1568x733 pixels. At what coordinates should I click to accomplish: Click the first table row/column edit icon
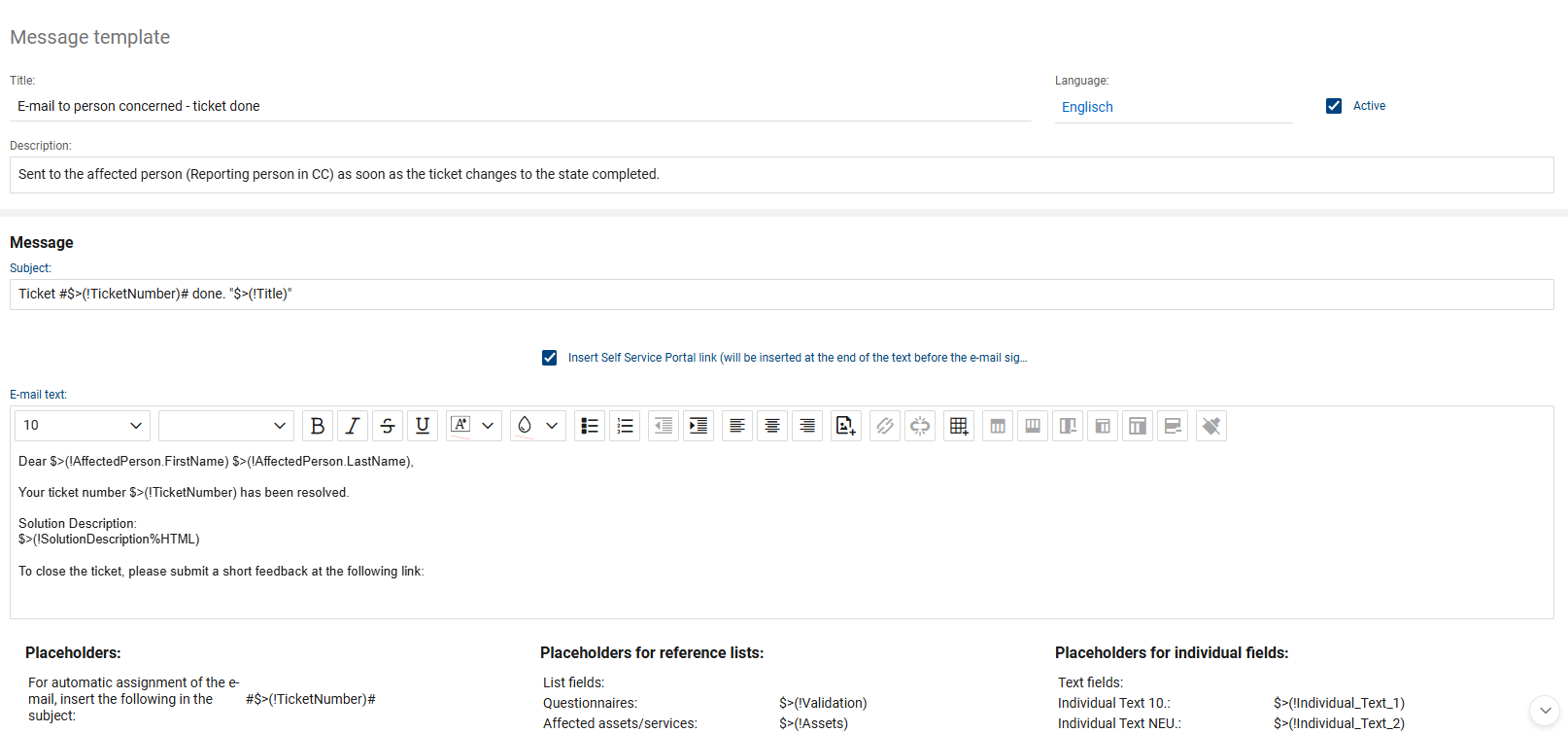[998, 426]
